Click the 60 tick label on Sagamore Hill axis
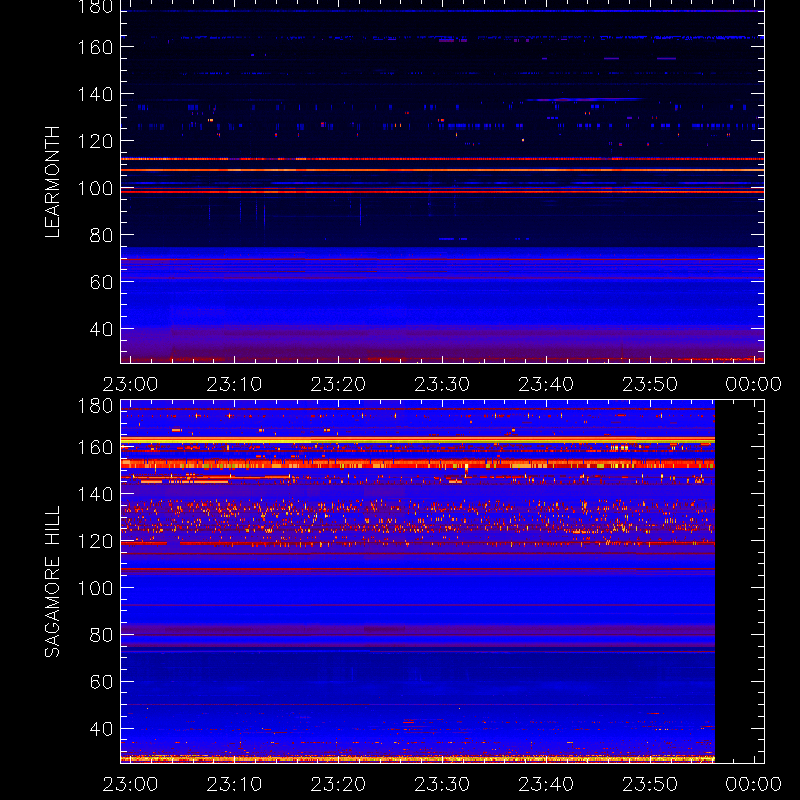800x800 pixels. pyautogui.click(x=101, y=682)
